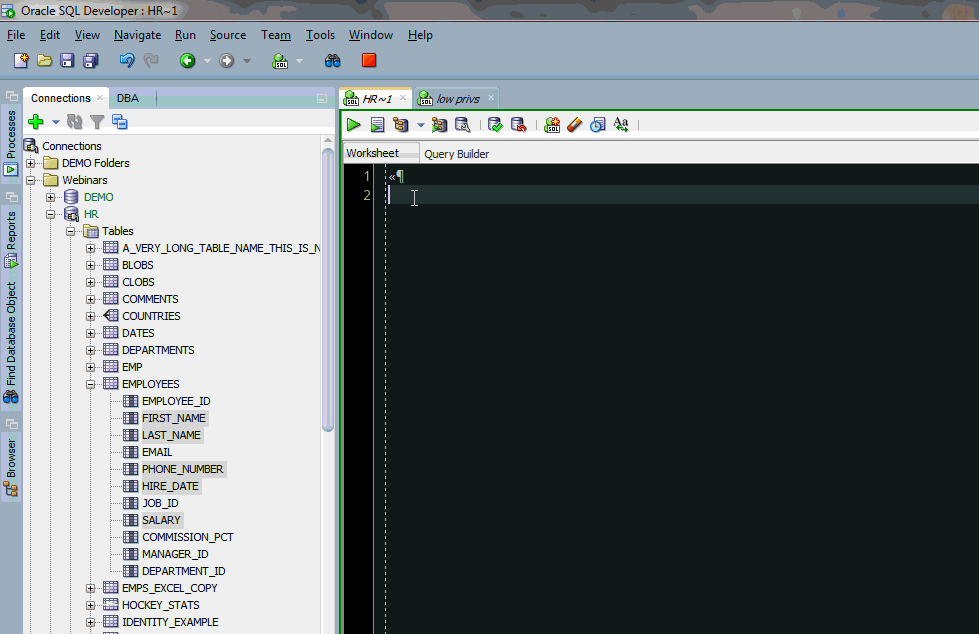Click the Run Script icon

pyautogui.click(x=377, y=125)
